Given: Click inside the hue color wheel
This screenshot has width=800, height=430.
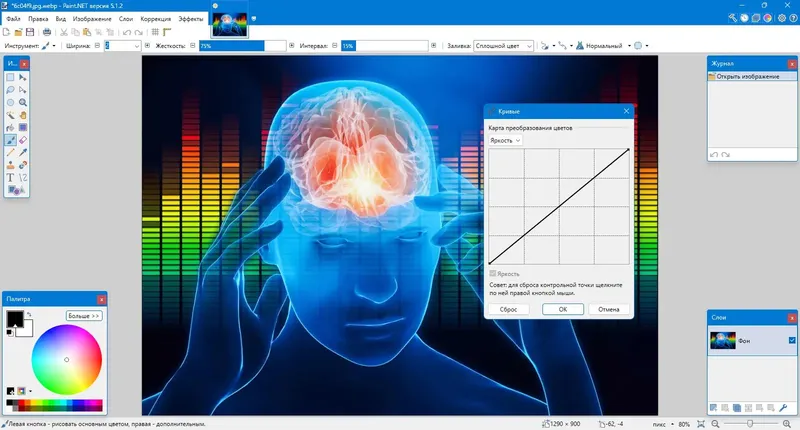Looking at the screenshot, I should point(67,360).
